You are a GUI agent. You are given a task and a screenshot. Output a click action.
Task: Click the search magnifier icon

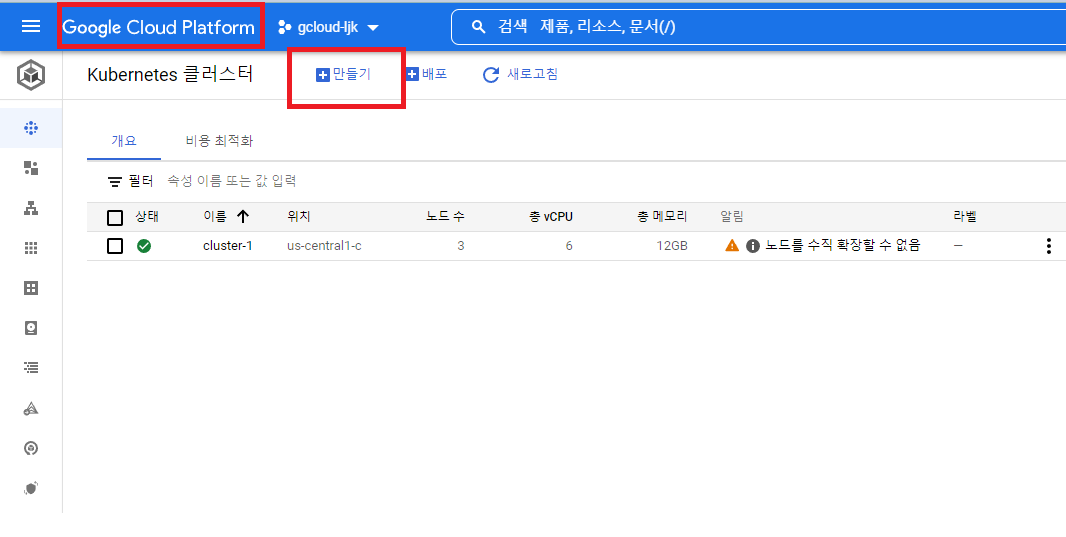479,27
